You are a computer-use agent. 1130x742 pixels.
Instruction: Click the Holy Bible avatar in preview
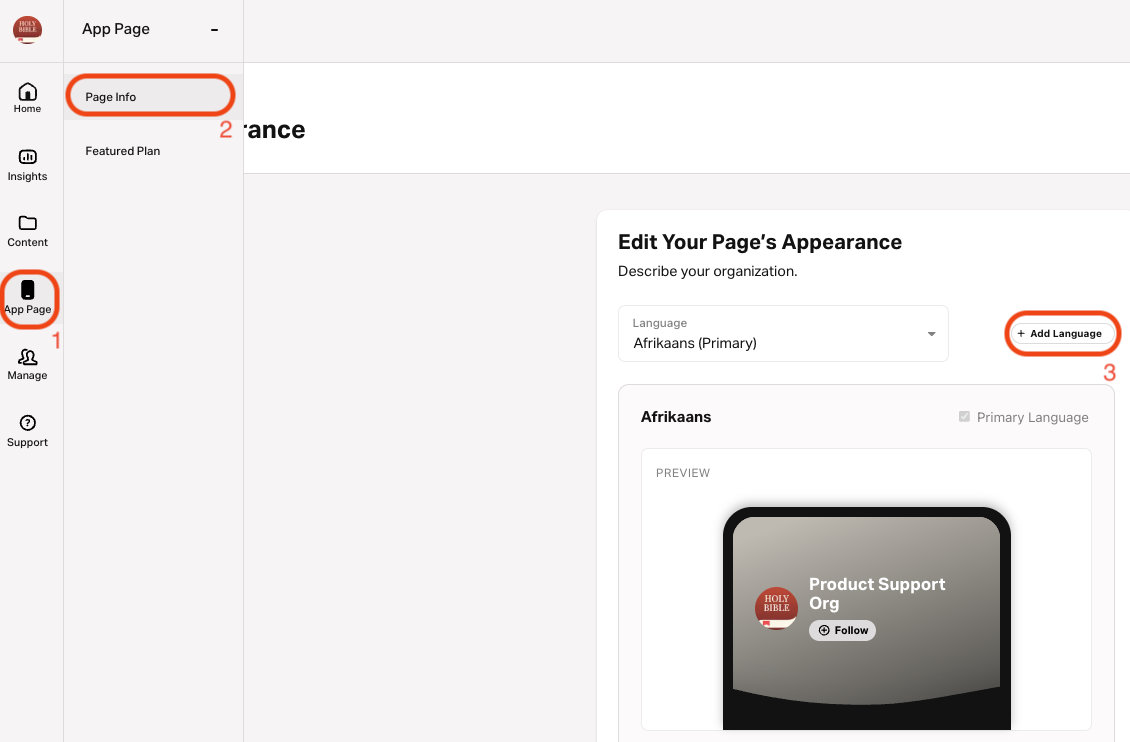[x=776, y=607]
